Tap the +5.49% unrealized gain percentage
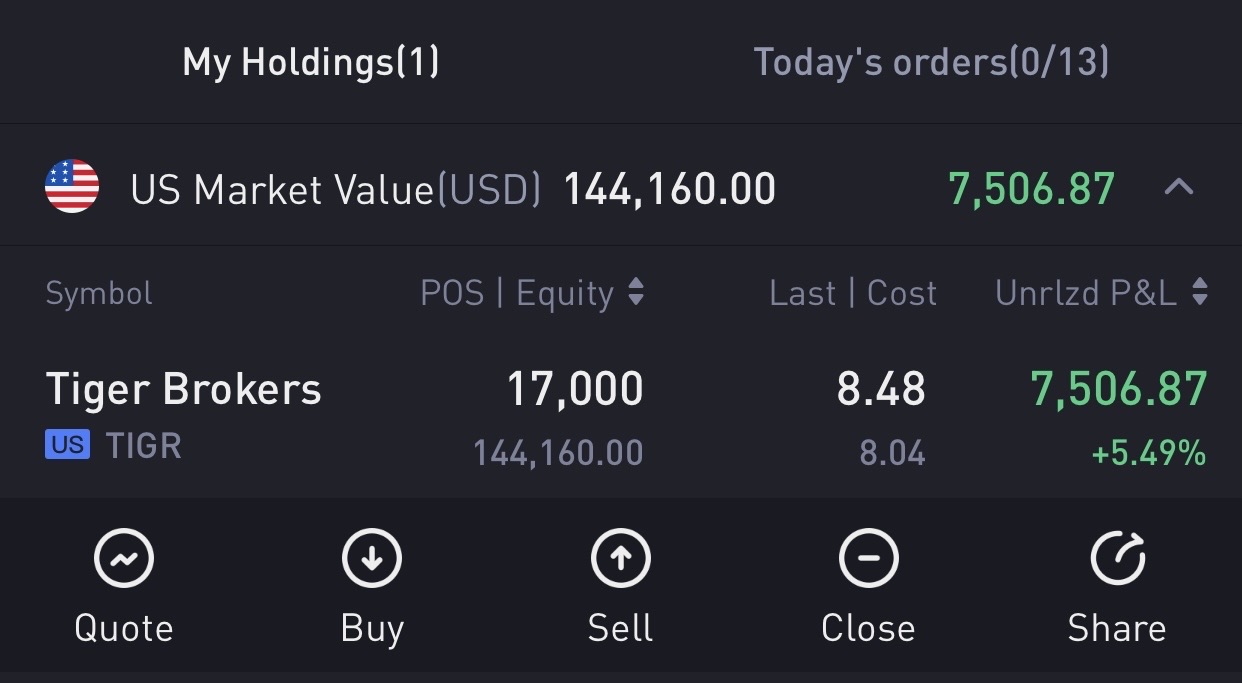Screen dimensions: 1242x683 coord(1149,454)
